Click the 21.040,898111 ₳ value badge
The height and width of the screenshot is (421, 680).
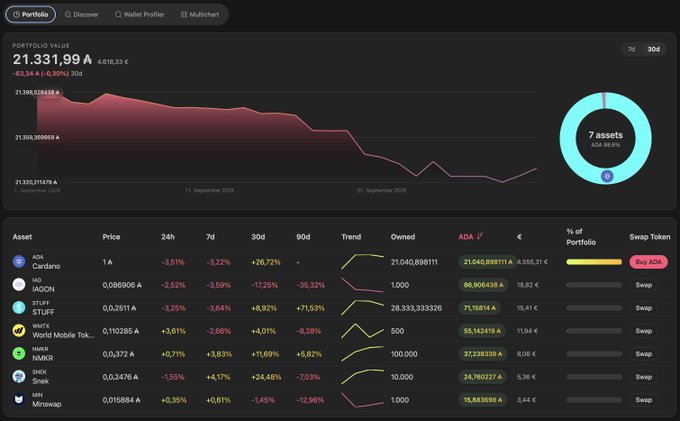pos(488,262)
